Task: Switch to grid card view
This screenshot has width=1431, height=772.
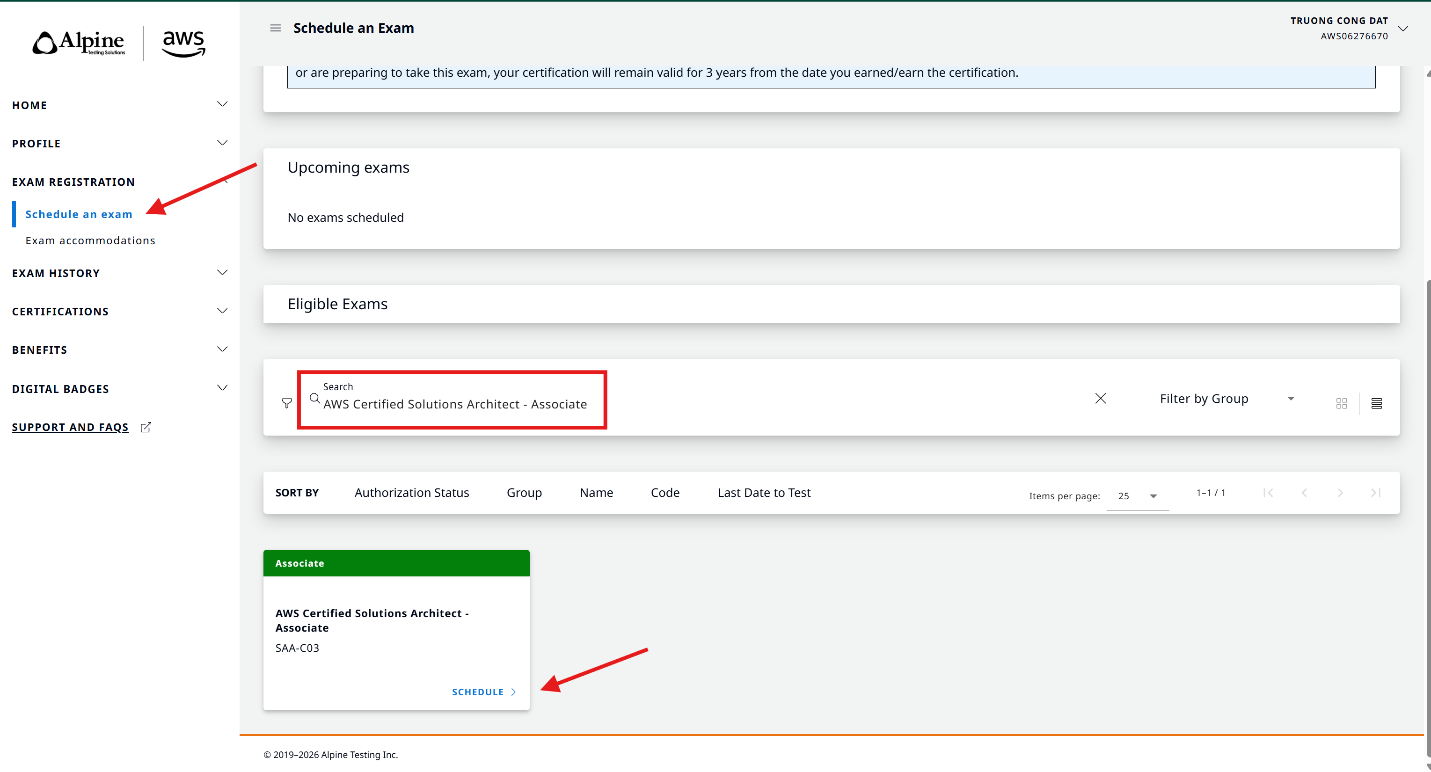Action: (1342, 404)
